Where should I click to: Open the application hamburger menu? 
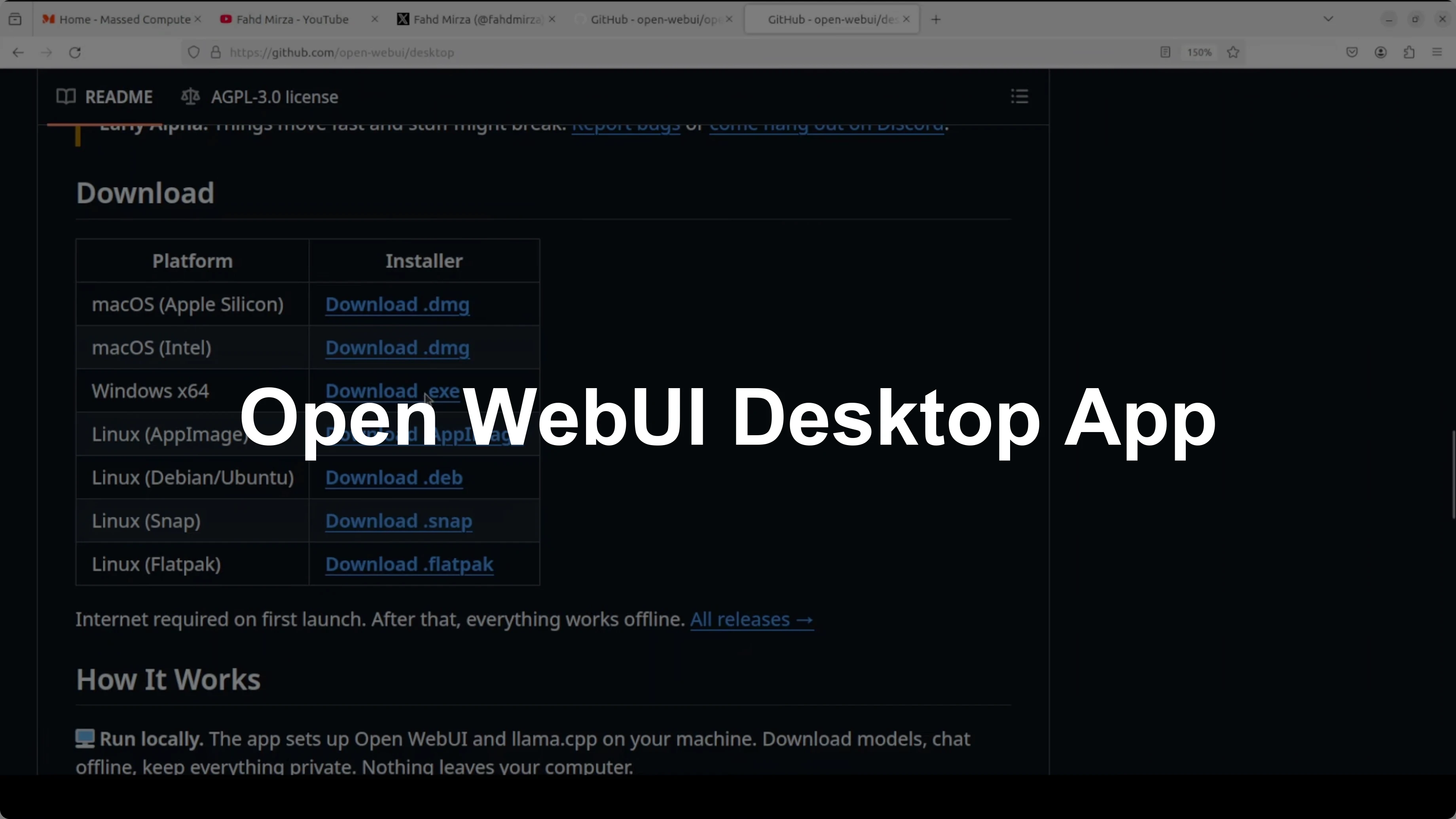1437,52
